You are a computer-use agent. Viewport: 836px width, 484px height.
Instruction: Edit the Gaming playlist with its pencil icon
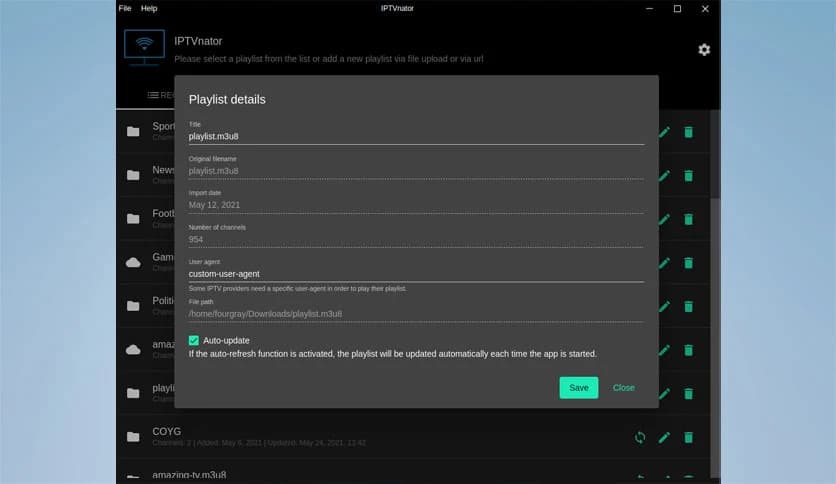point(664,263)
